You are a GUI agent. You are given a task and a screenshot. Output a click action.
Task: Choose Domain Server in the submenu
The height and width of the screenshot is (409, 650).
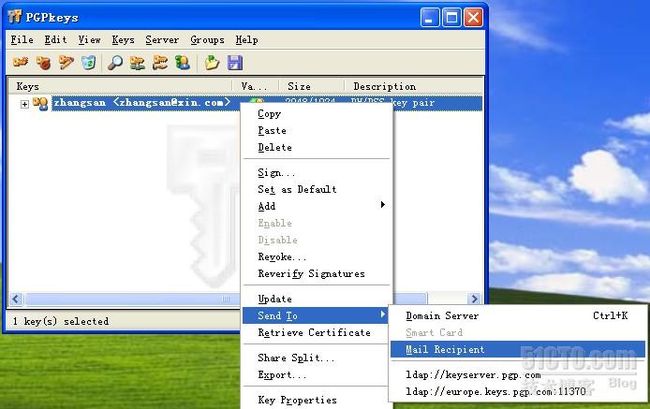(518, 316)
